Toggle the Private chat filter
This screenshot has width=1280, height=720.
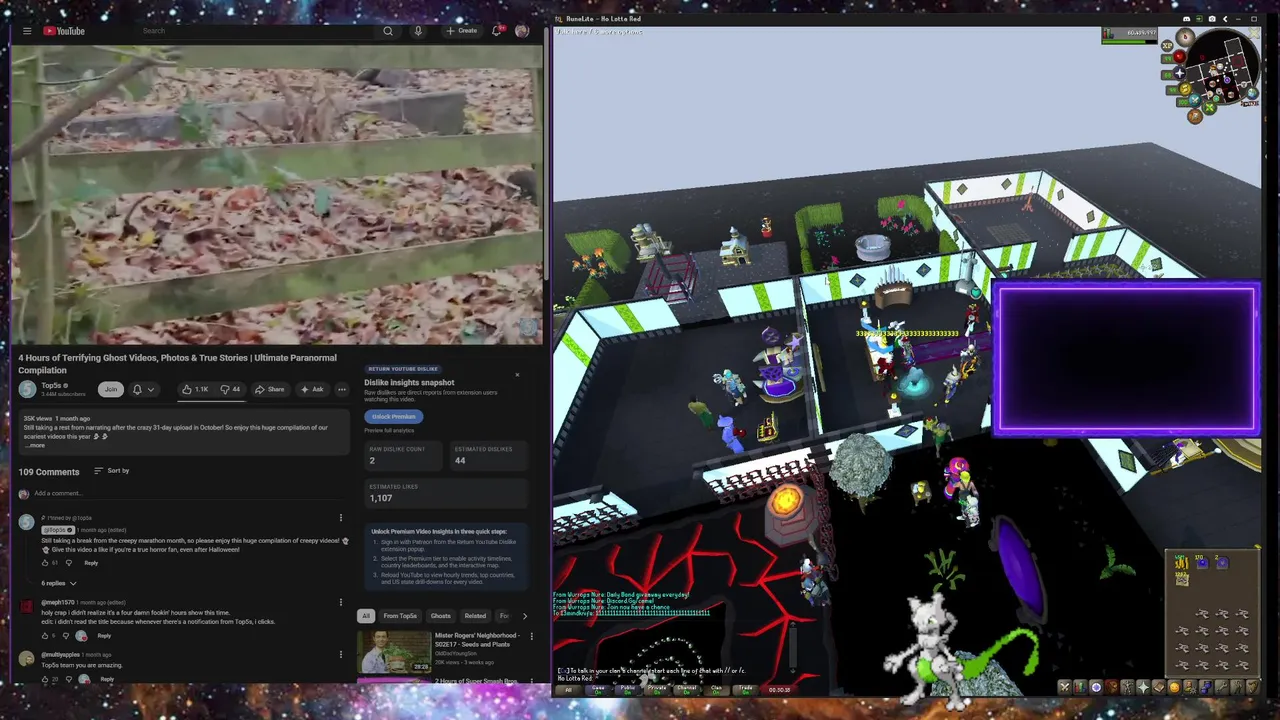pos(657,689)
